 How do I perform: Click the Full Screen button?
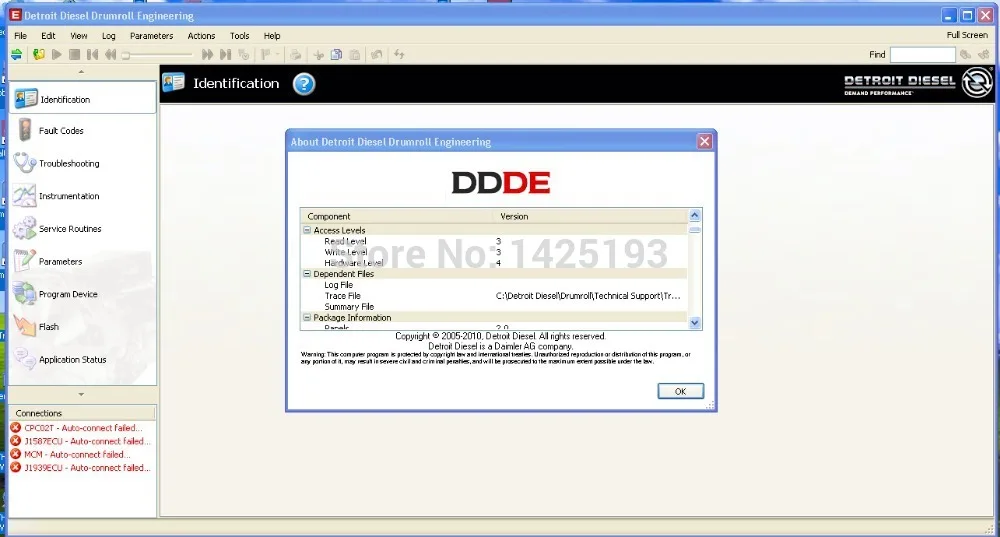click(x=967, y=35)
